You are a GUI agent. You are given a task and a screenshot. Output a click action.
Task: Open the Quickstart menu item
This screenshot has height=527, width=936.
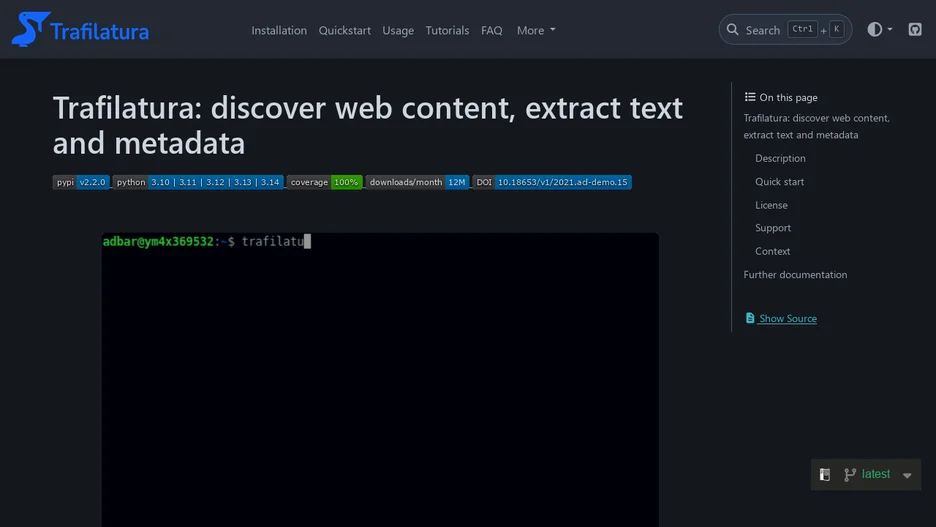pyautogui.click(x=344, y=30)
